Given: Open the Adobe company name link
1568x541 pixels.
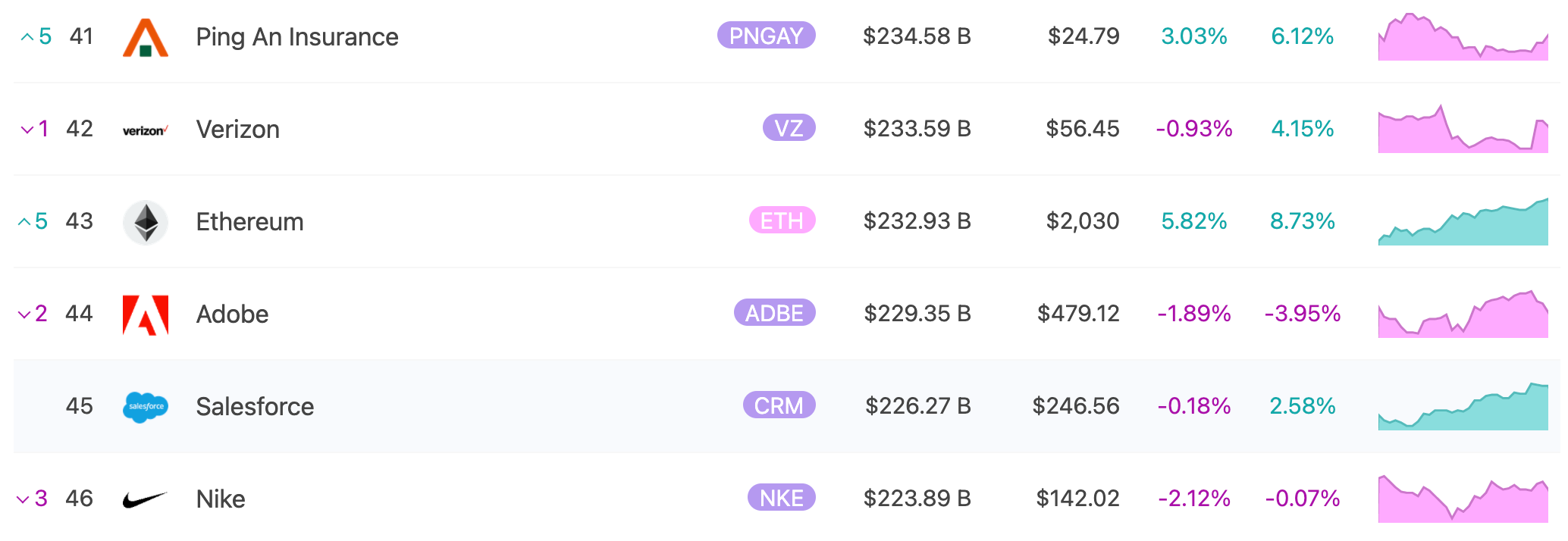Looking at the screenshot, I should tap(233, 314).
